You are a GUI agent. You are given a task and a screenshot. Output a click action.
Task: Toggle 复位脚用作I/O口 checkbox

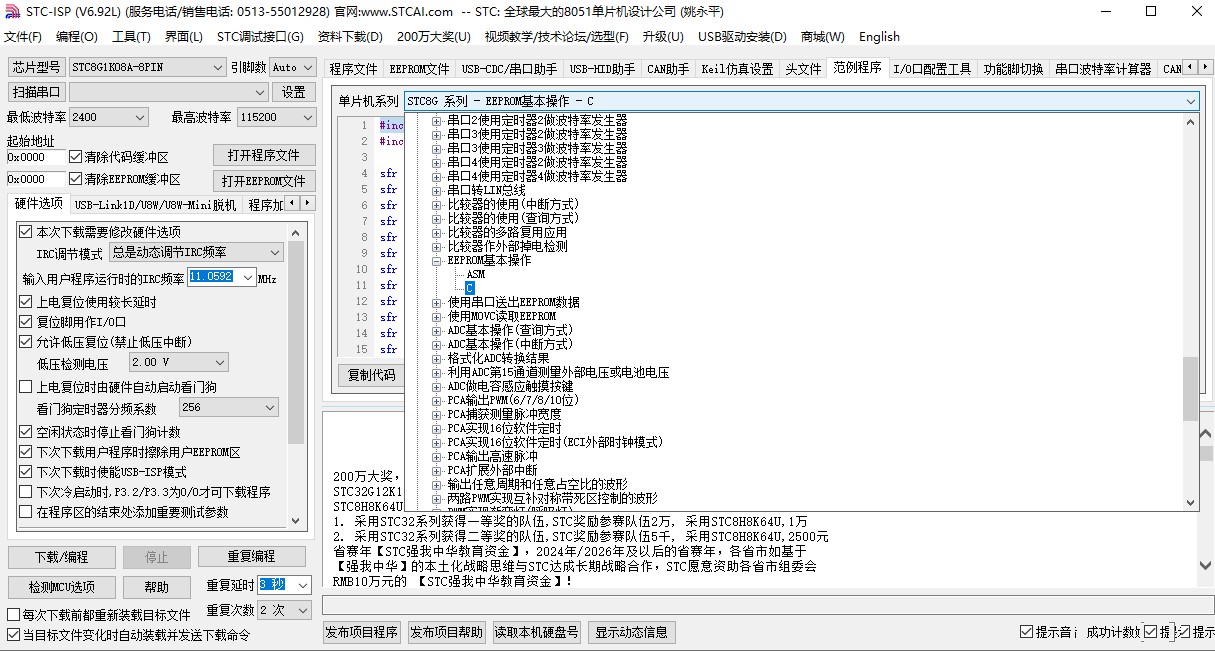pyautogui.click(x=26, y=322)
